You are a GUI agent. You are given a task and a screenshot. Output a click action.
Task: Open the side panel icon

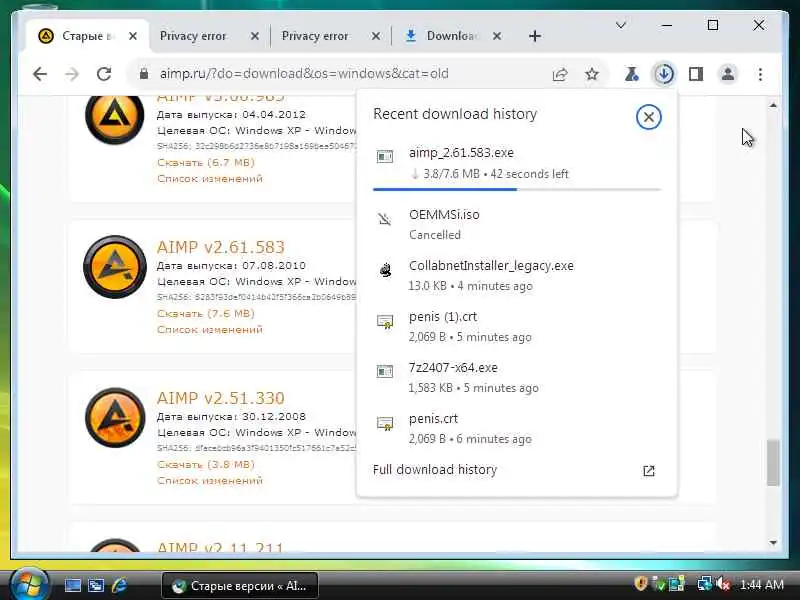click(x=696, y=74)
